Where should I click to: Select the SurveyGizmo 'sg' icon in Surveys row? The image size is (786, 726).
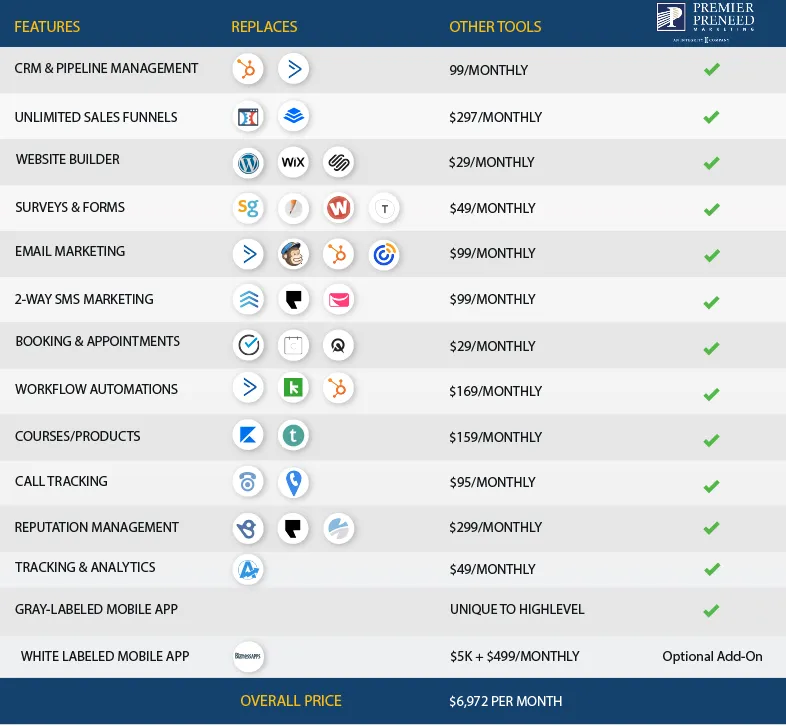248,208
